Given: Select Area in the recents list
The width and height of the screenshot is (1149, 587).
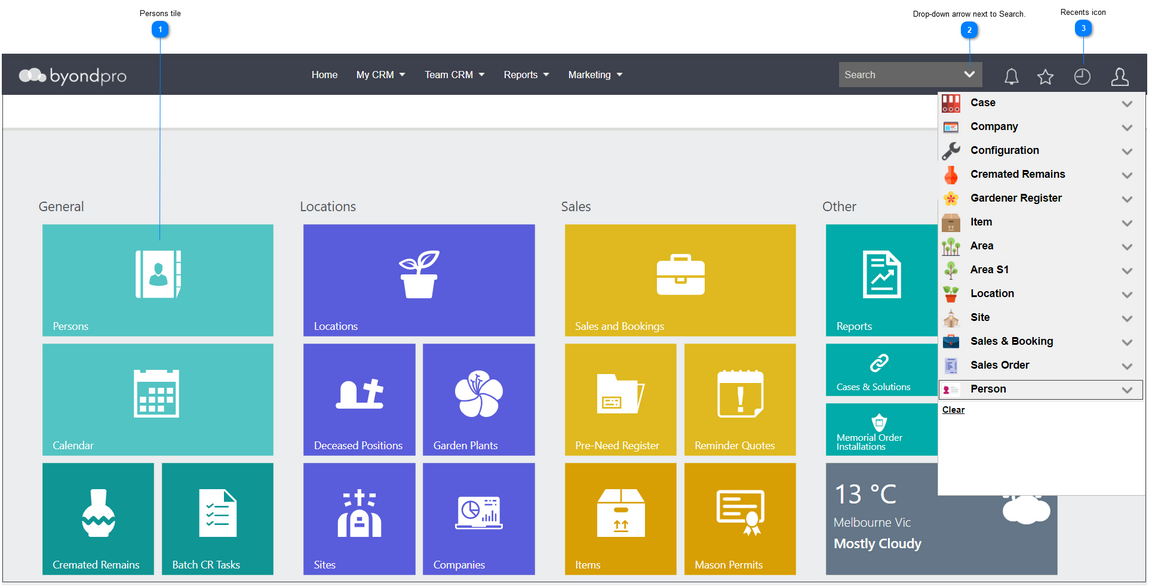Looking at the screenshot, I should click(982, 245).
